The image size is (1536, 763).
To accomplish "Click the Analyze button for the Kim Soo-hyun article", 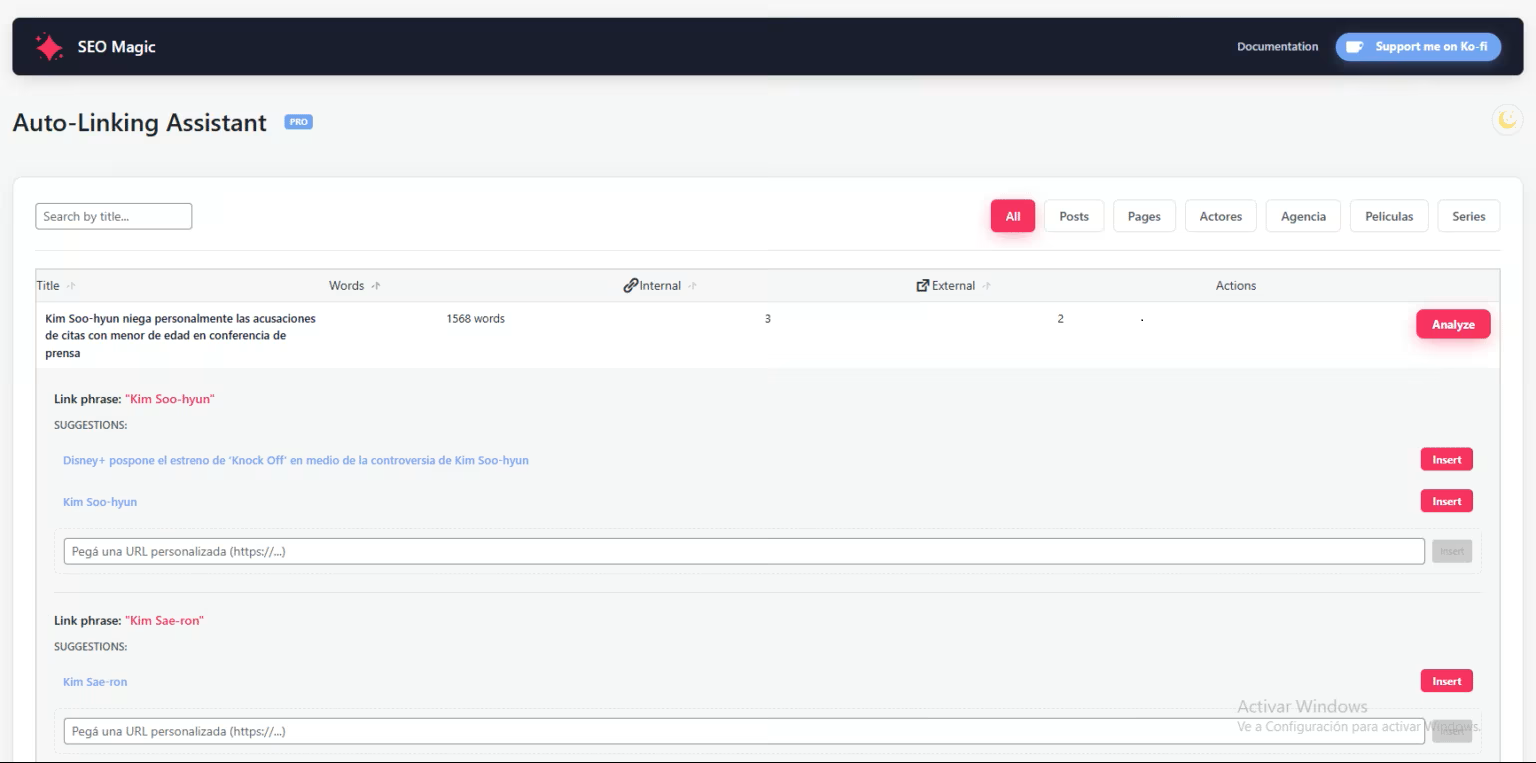I will tap(1453, 324).
